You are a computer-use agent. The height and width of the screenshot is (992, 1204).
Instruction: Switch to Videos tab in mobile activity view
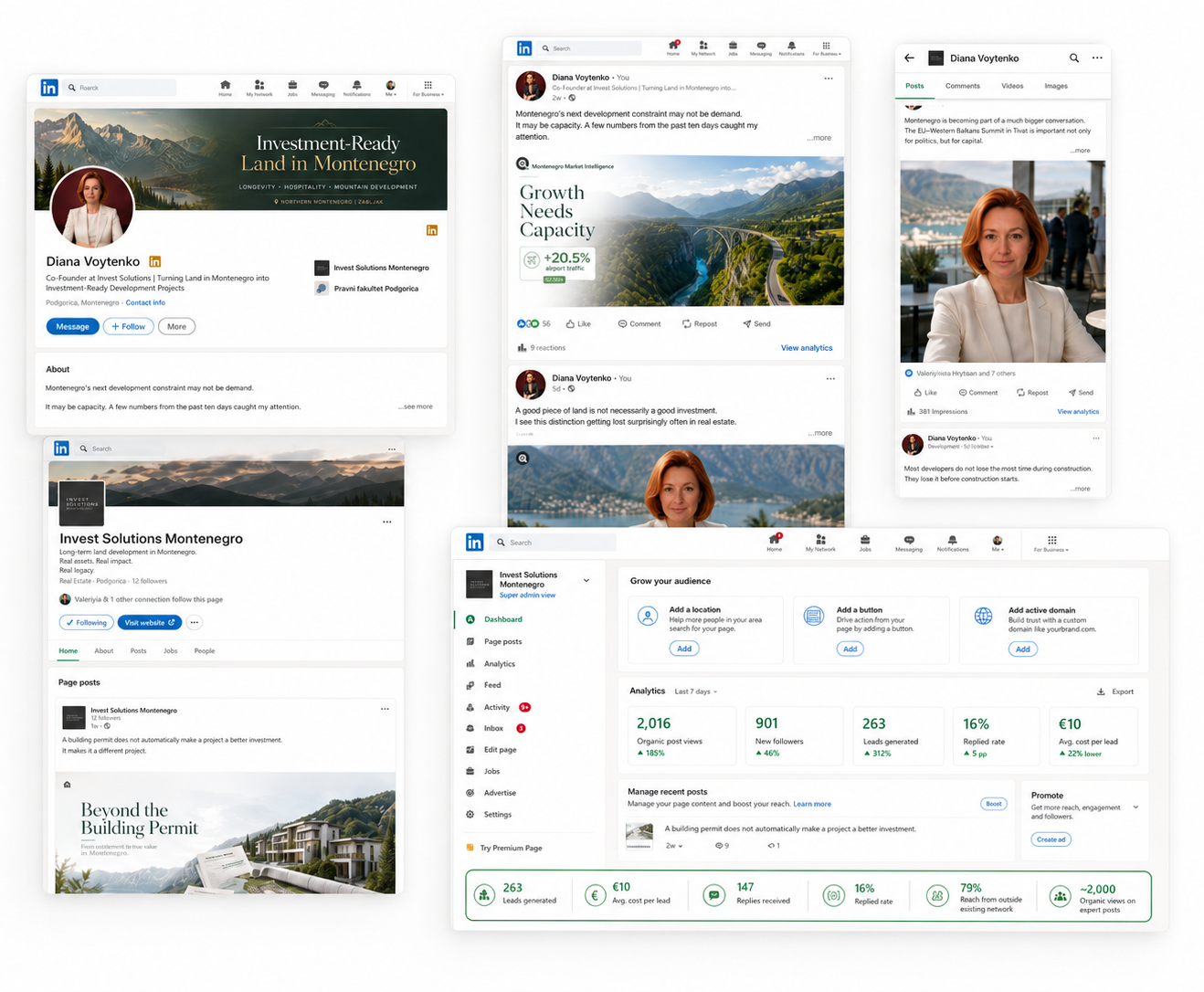(1012, 86)
